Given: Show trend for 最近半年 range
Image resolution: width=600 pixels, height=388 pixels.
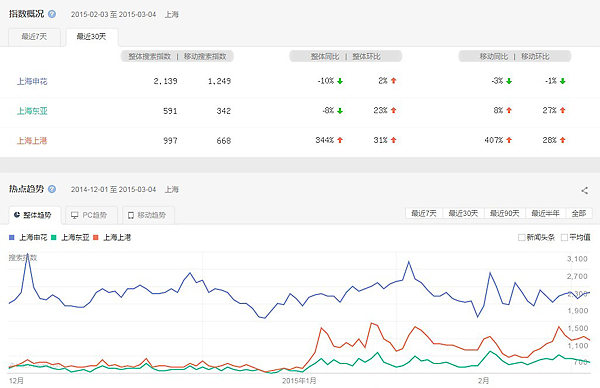Looking at the screenshot, I should point(545,213).
